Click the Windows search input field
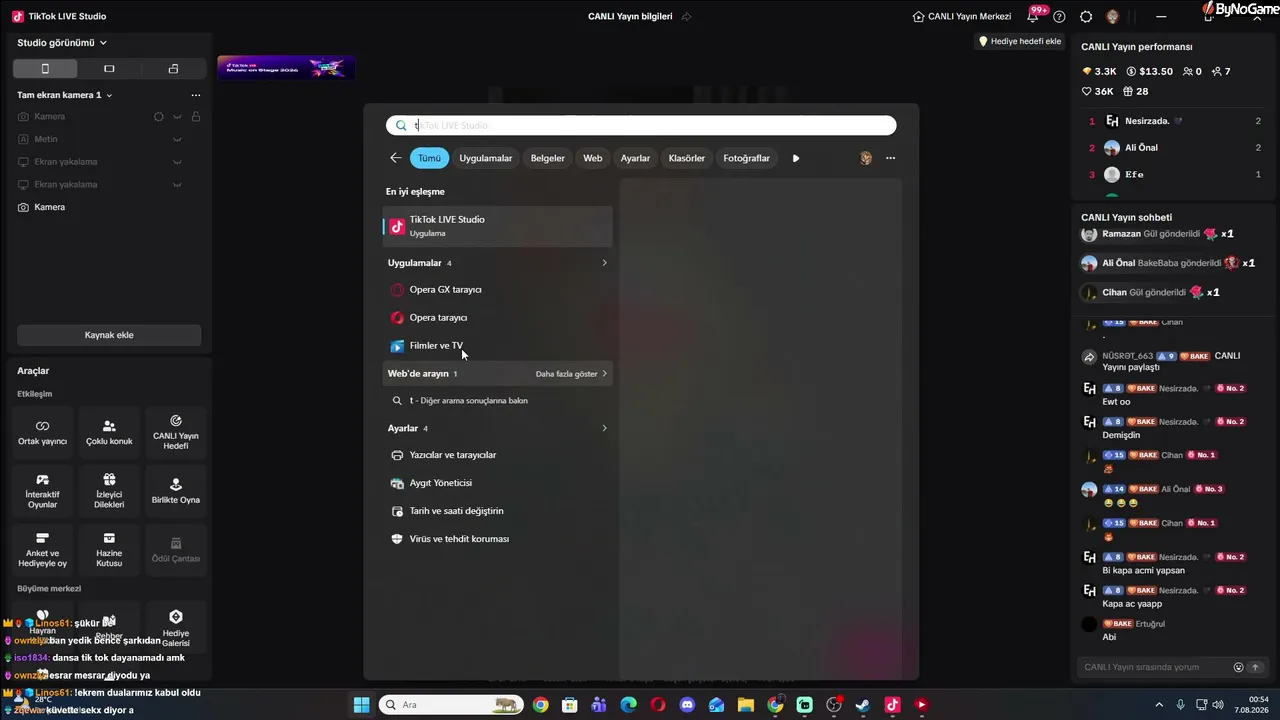Image resolution: width=1280 pixels, height=720 pixels. point(641,125)
